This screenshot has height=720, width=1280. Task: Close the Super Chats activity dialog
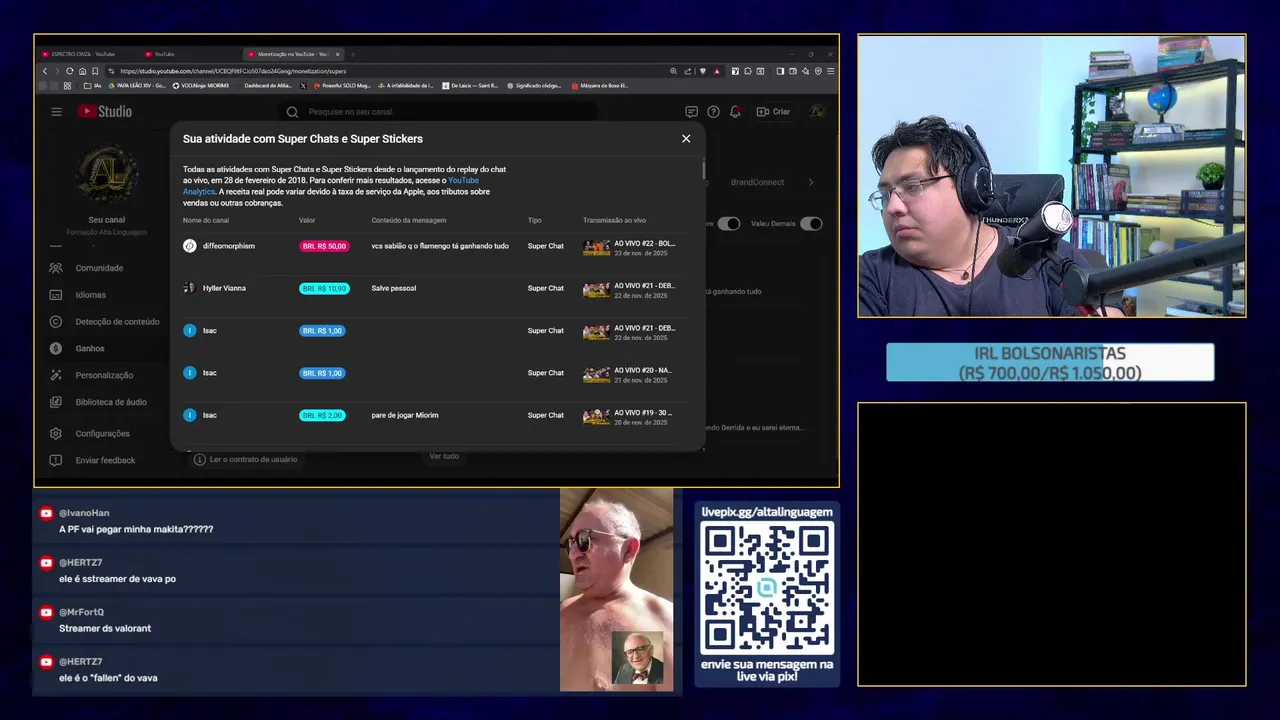tap(686, 139)
